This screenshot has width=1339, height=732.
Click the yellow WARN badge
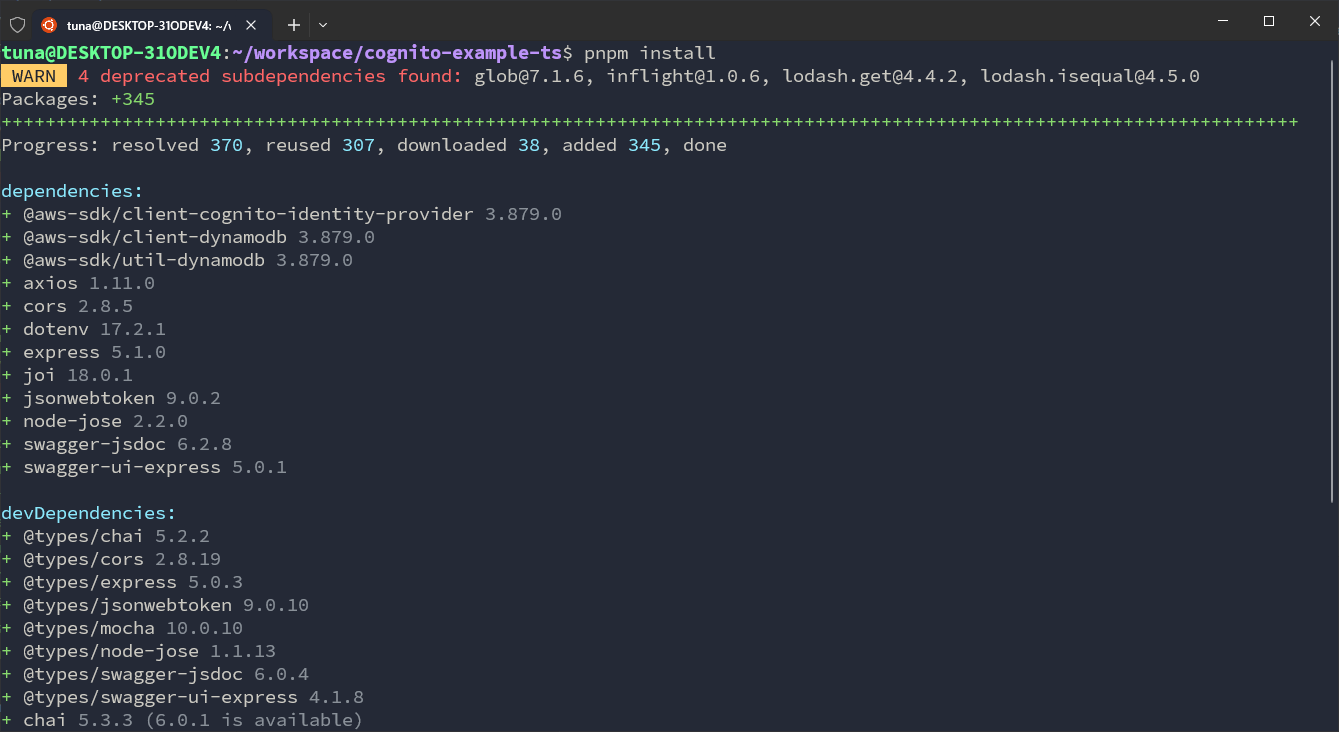(34, 76)
